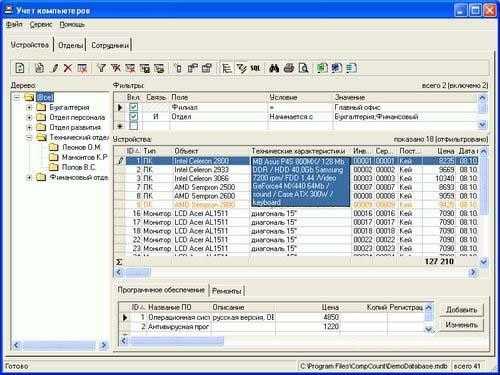Open the Файл menu
Viewport: 500px width, 375px height.
click(x=14, y=24)
